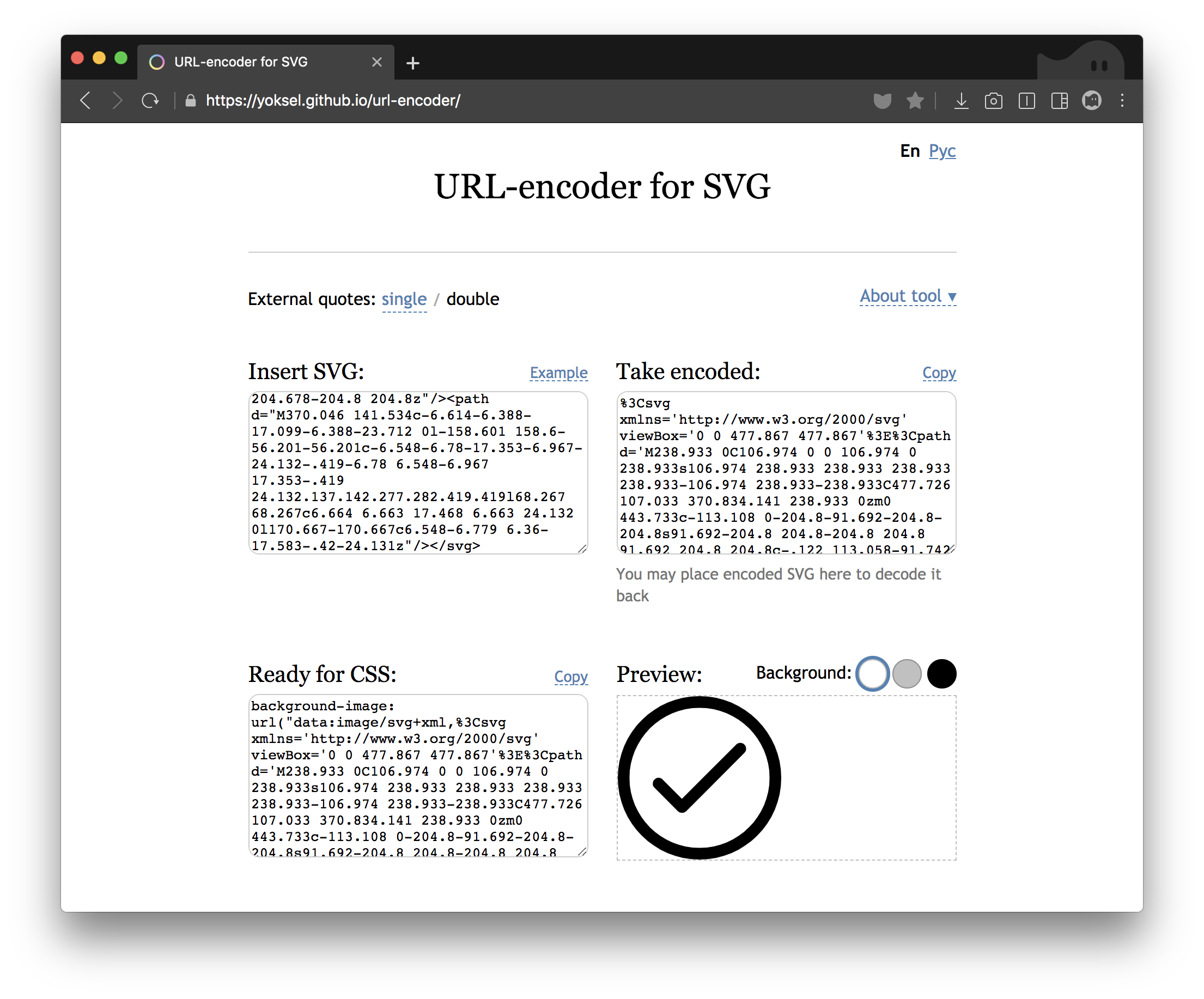This screenshot has height=999, width=1204.
Task: Select single external quotes
Action: pos(404,299)
